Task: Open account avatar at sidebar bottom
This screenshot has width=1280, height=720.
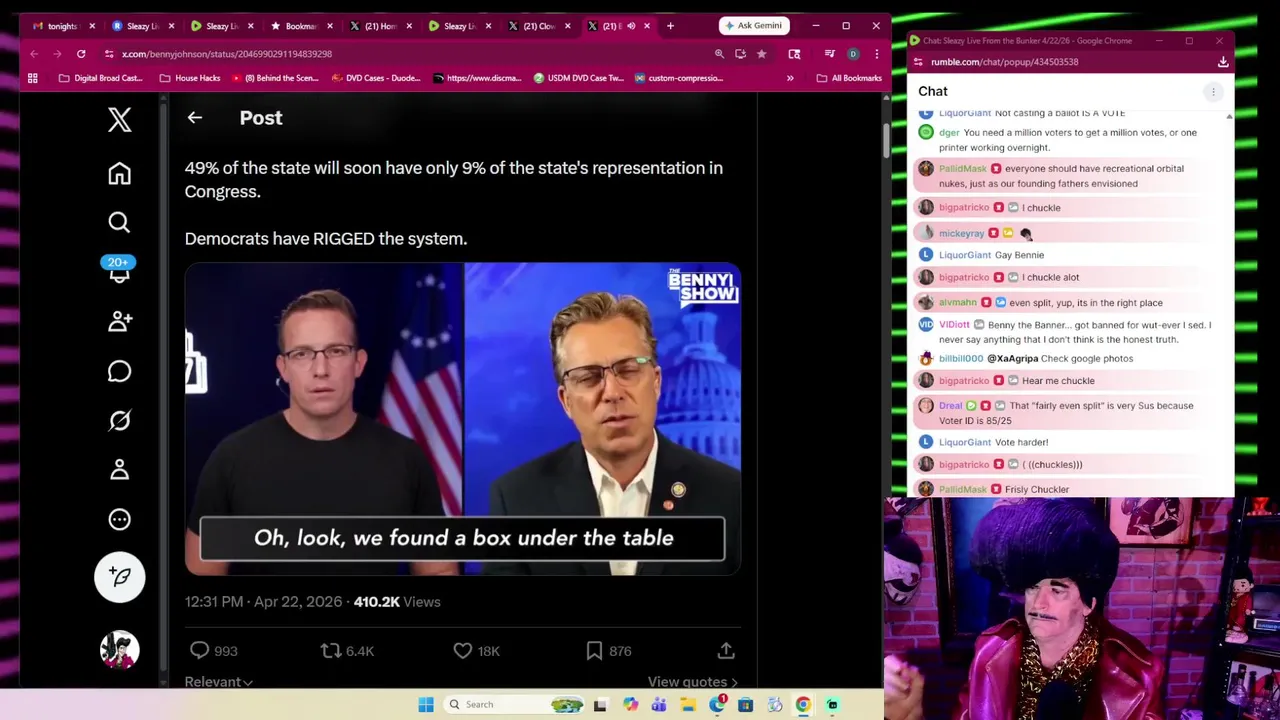Action: (x=119, y=650)
